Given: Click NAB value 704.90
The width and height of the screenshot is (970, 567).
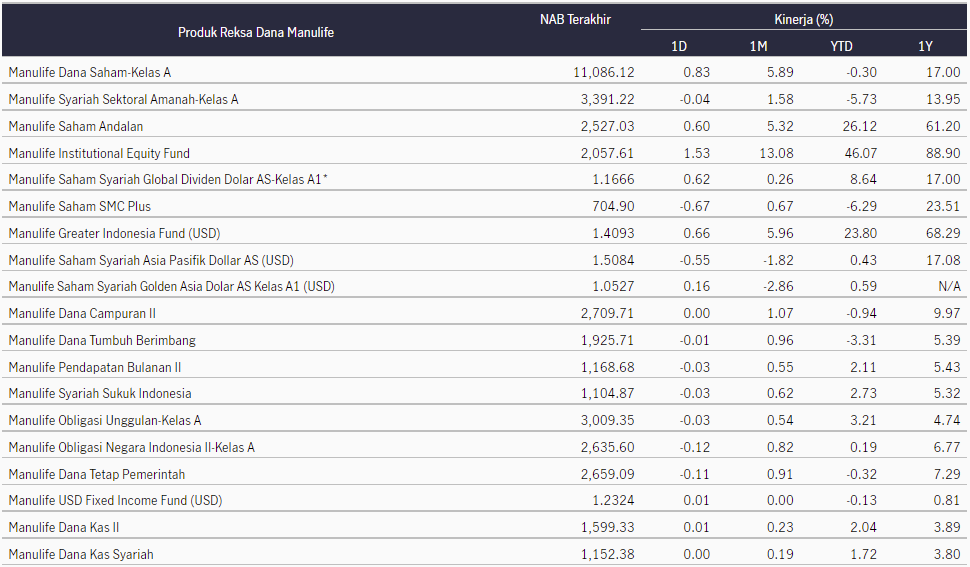Looking at the screenshot, I should (613, 207).
